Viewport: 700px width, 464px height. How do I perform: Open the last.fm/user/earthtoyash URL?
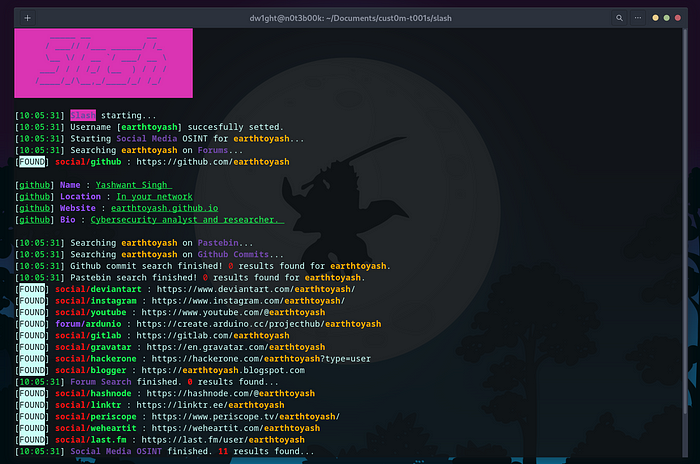(x=223, y=440)
